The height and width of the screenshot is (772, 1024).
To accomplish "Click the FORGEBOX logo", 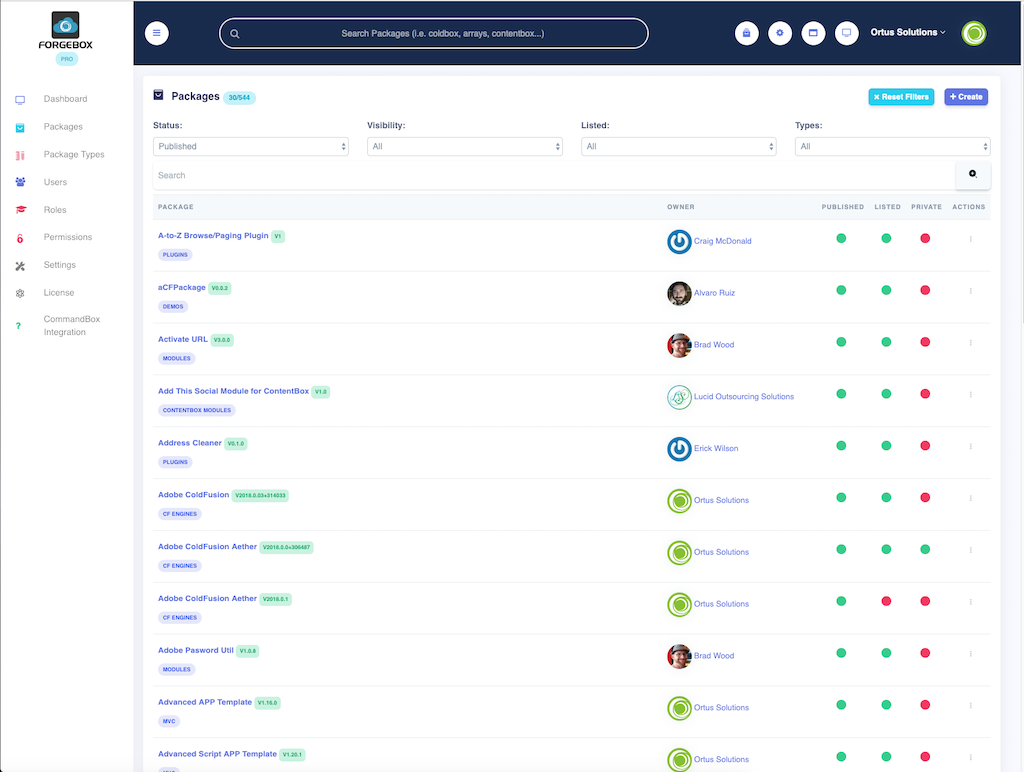I will pyautogui.click(x=66, y=32).
